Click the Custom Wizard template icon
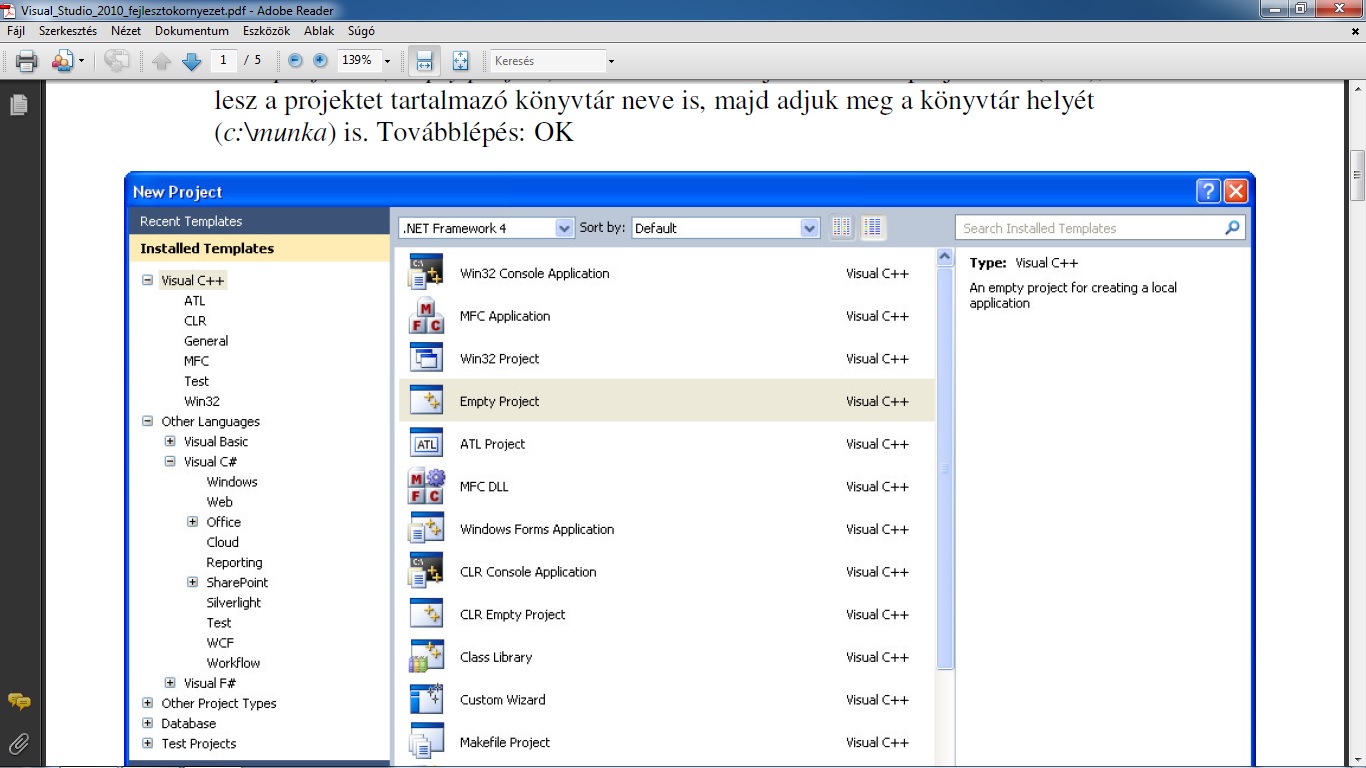The height and width of the screenshot is (768, 1366). click(x=426, y=700)
